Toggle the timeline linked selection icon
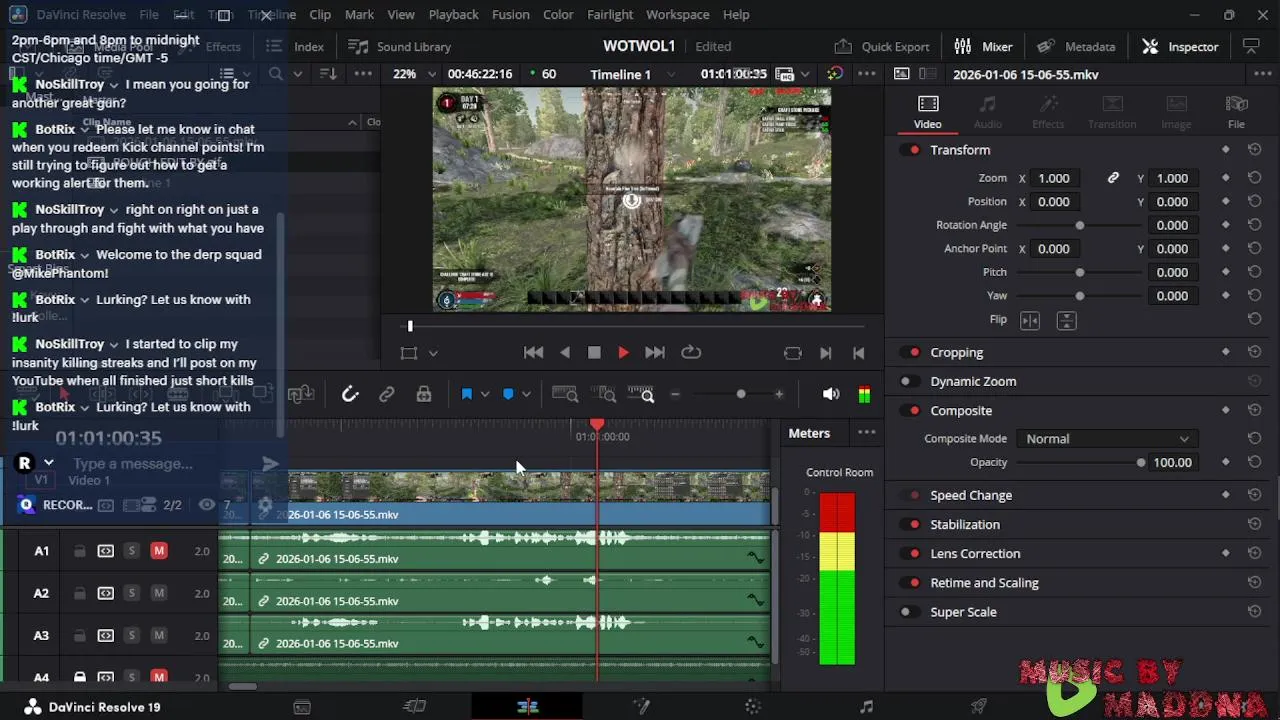The width and height of the screenshot is (1280, 720). (387, 395)
